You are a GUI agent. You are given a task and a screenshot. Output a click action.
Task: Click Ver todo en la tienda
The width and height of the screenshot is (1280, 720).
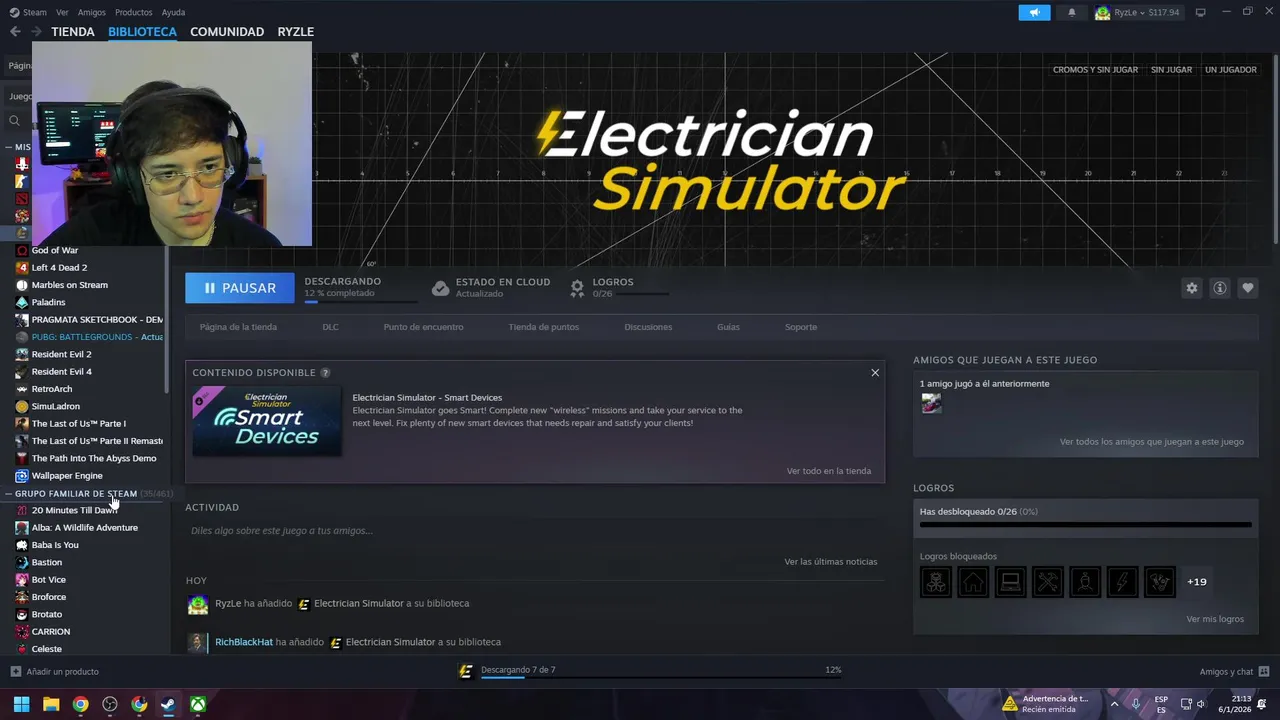click(x=829, y=471)
